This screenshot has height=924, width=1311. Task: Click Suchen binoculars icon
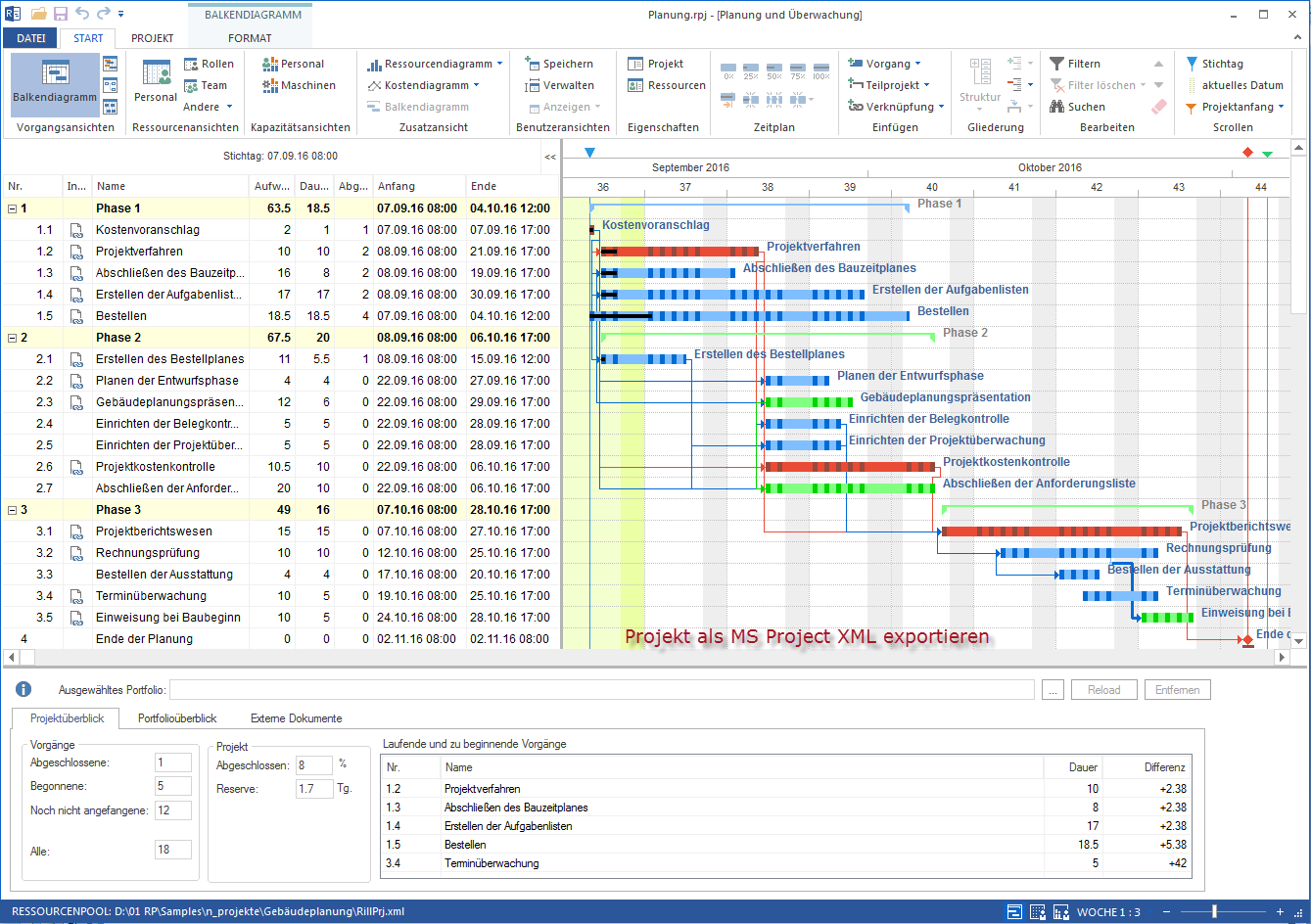tap(1057, 107)
